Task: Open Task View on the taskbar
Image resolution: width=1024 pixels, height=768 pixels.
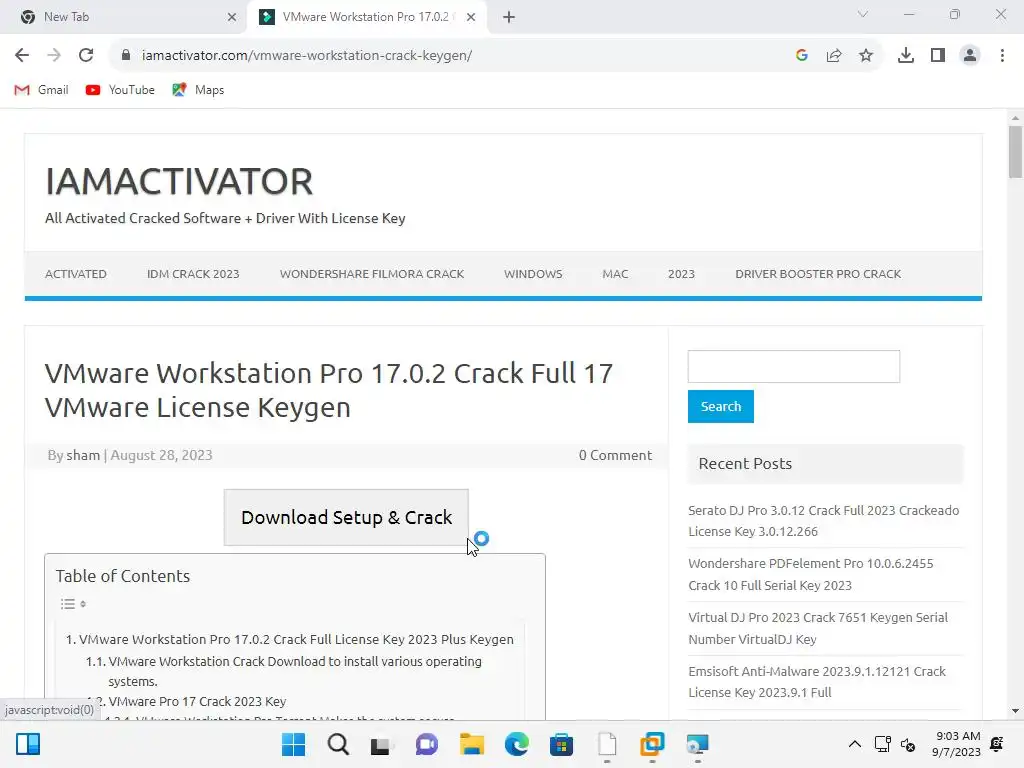Action: click(381, 744)
